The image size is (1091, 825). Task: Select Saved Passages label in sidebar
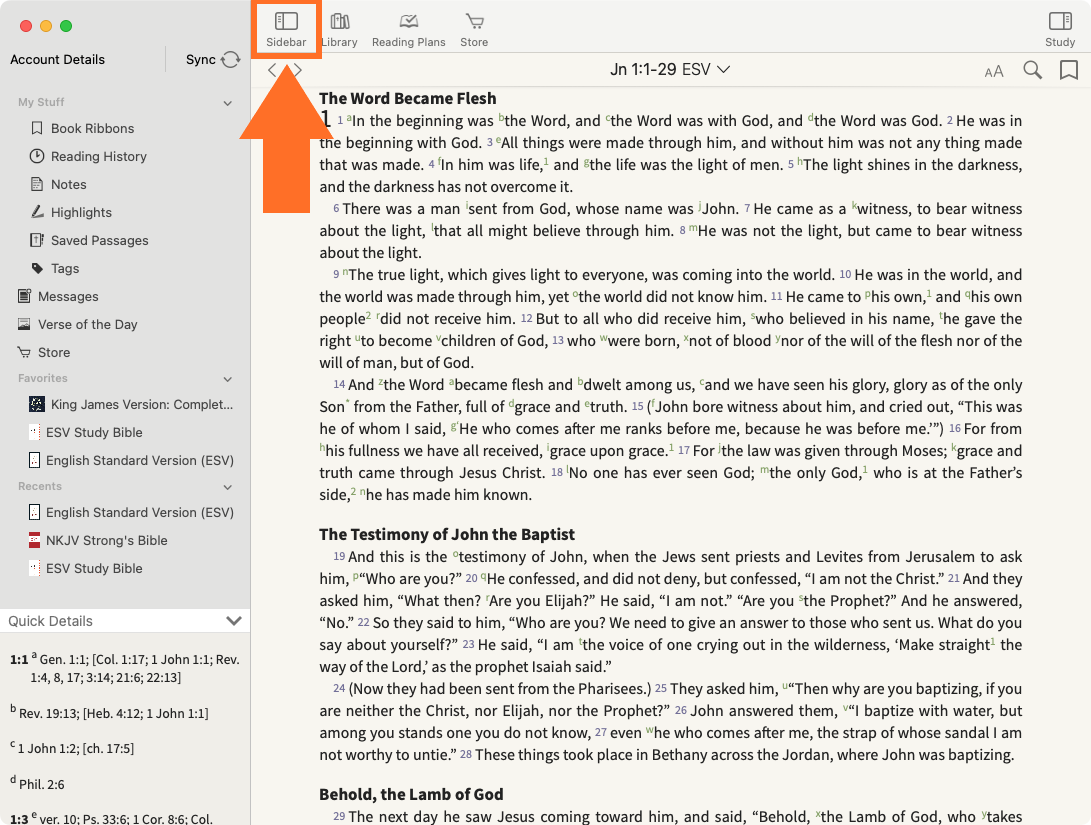click(x=99, y=240)
